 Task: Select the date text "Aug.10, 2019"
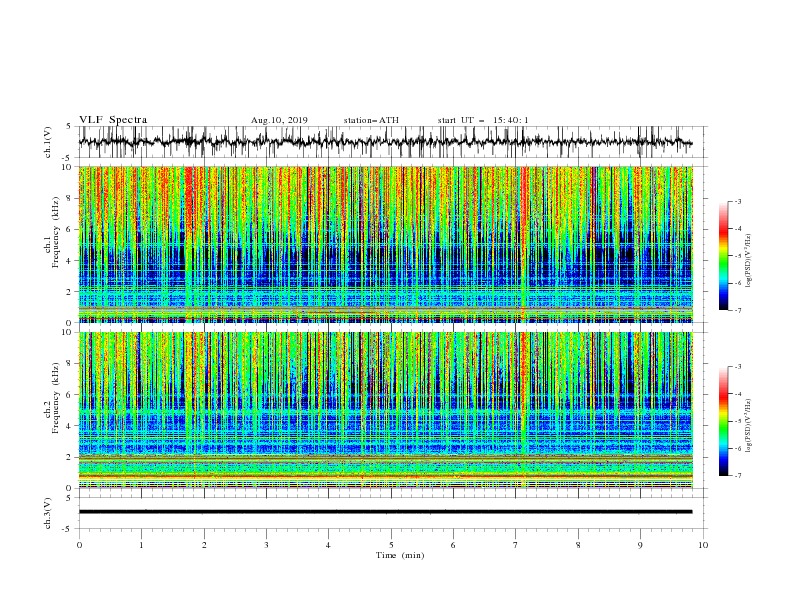coord(279,120)
